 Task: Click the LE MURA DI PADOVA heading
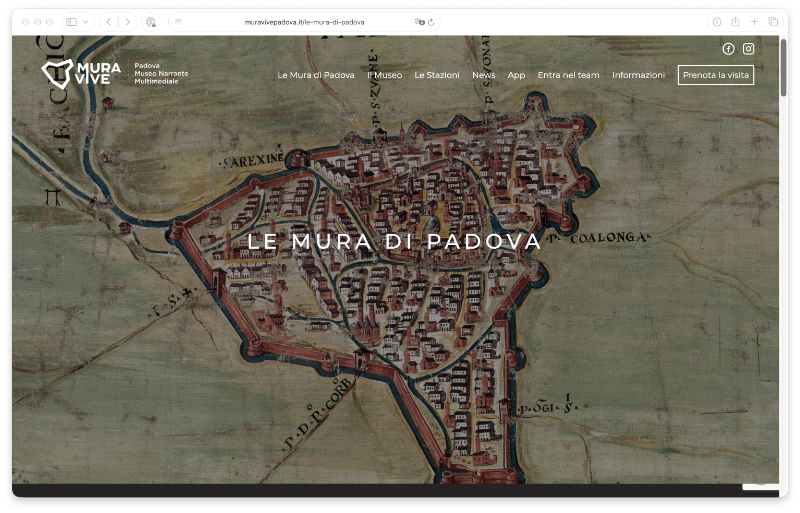(394, 241)
